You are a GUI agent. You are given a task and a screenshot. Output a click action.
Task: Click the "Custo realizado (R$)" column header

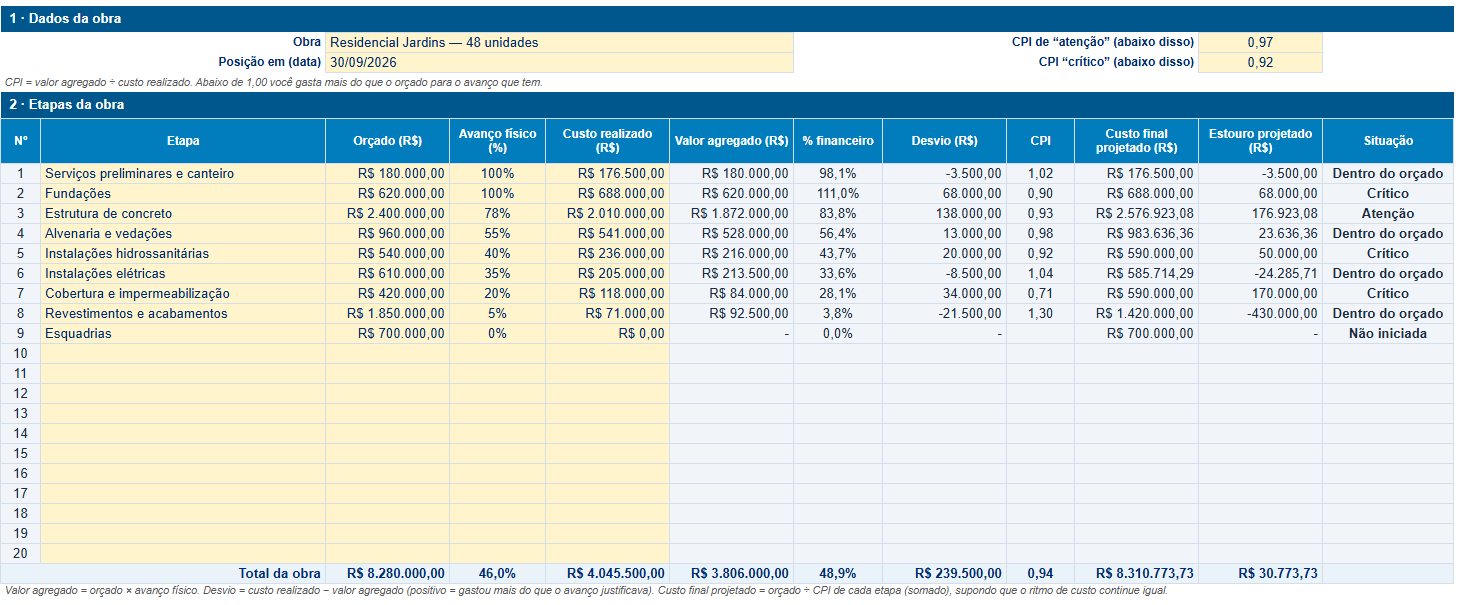607,141
